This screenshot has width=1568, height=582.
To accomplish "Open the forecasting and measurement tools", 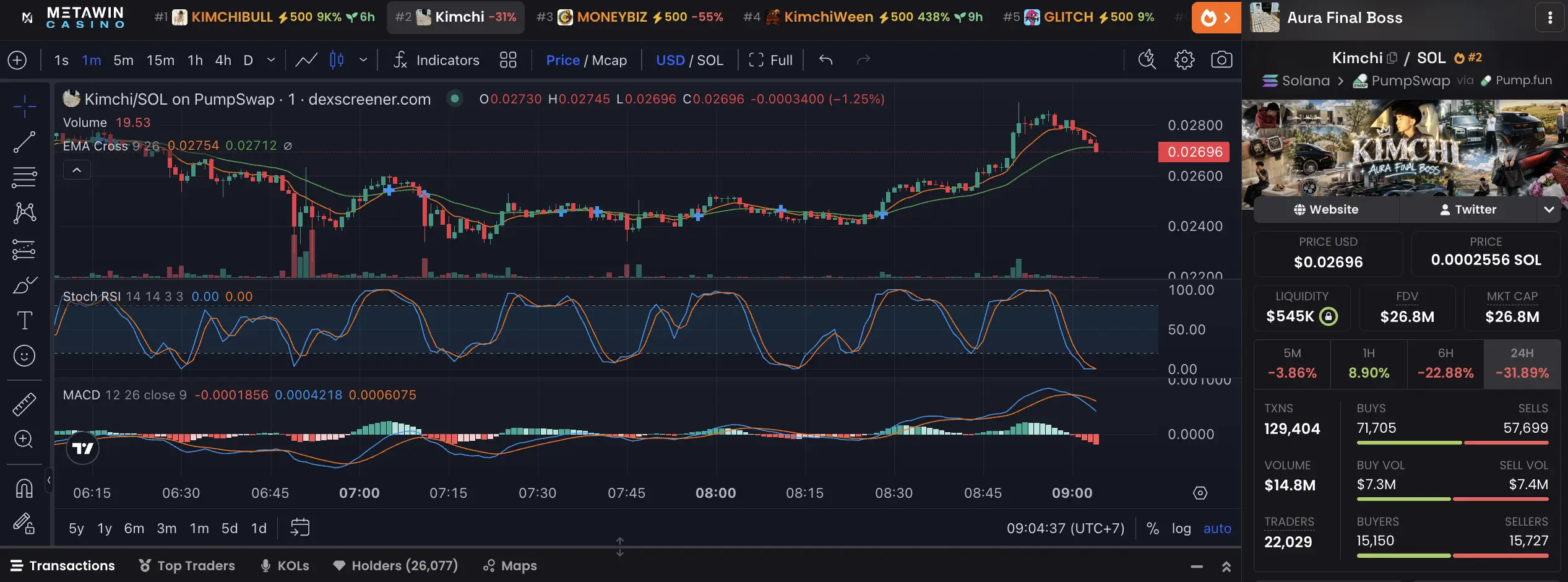I will pos(25,250).
